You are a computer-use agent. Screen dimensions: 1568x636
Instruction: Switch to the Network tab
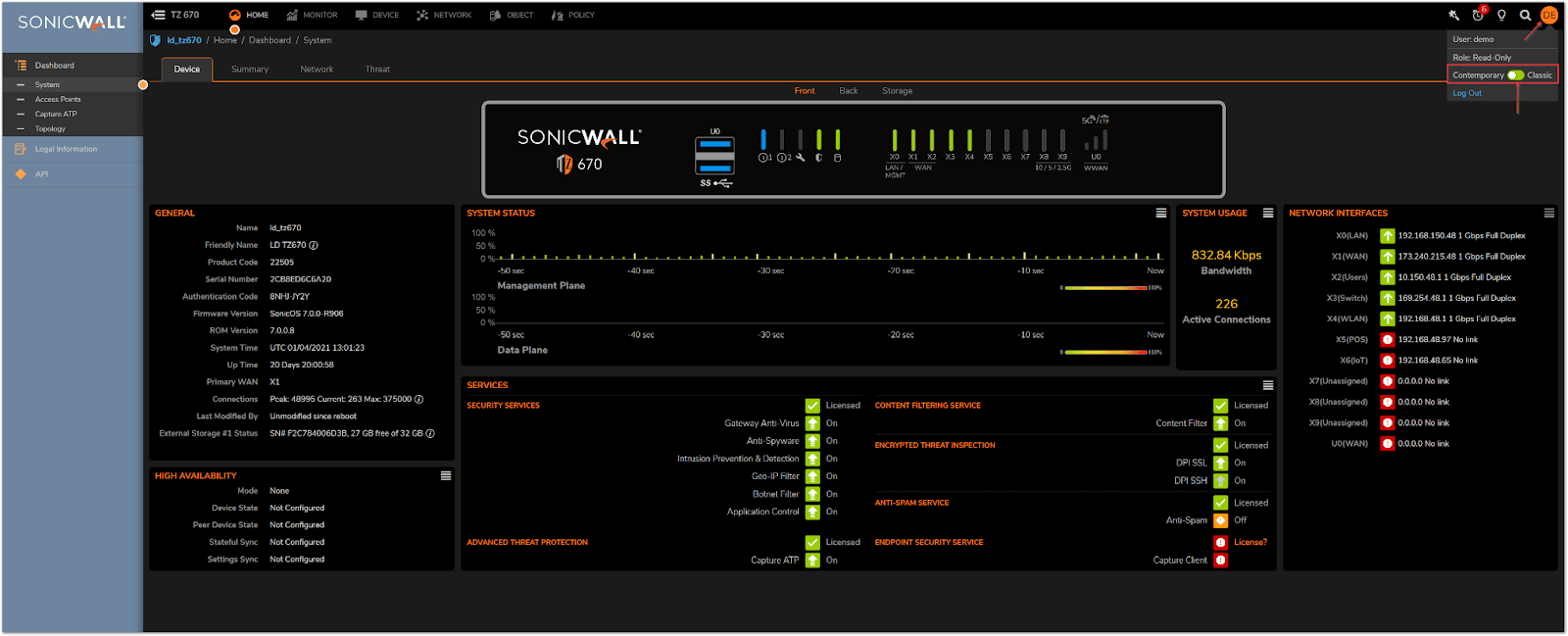[x=317, y=69]
